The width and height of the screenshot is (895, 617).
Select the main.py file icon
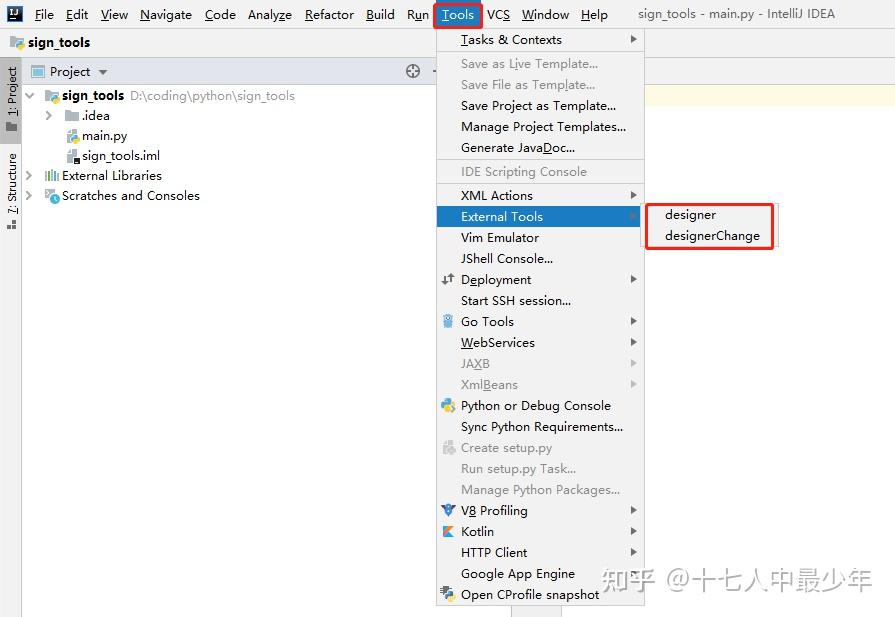pos(72,136)
